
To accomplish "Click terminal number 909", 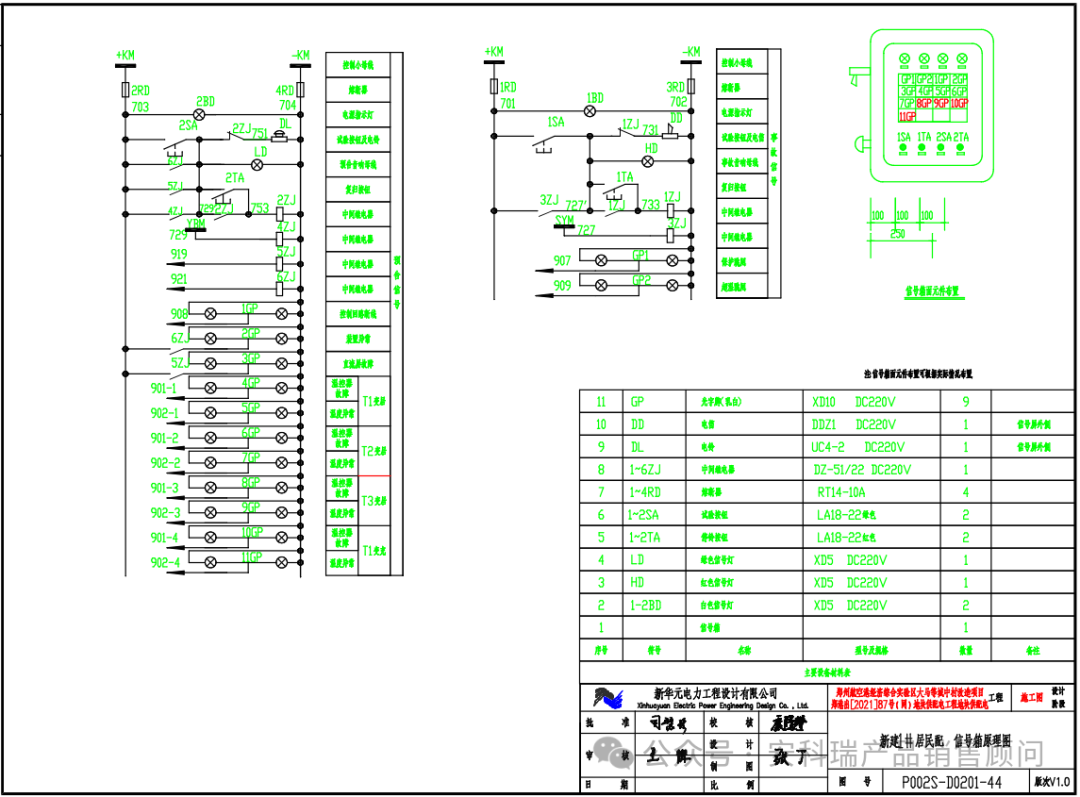I will coord(562,285).
